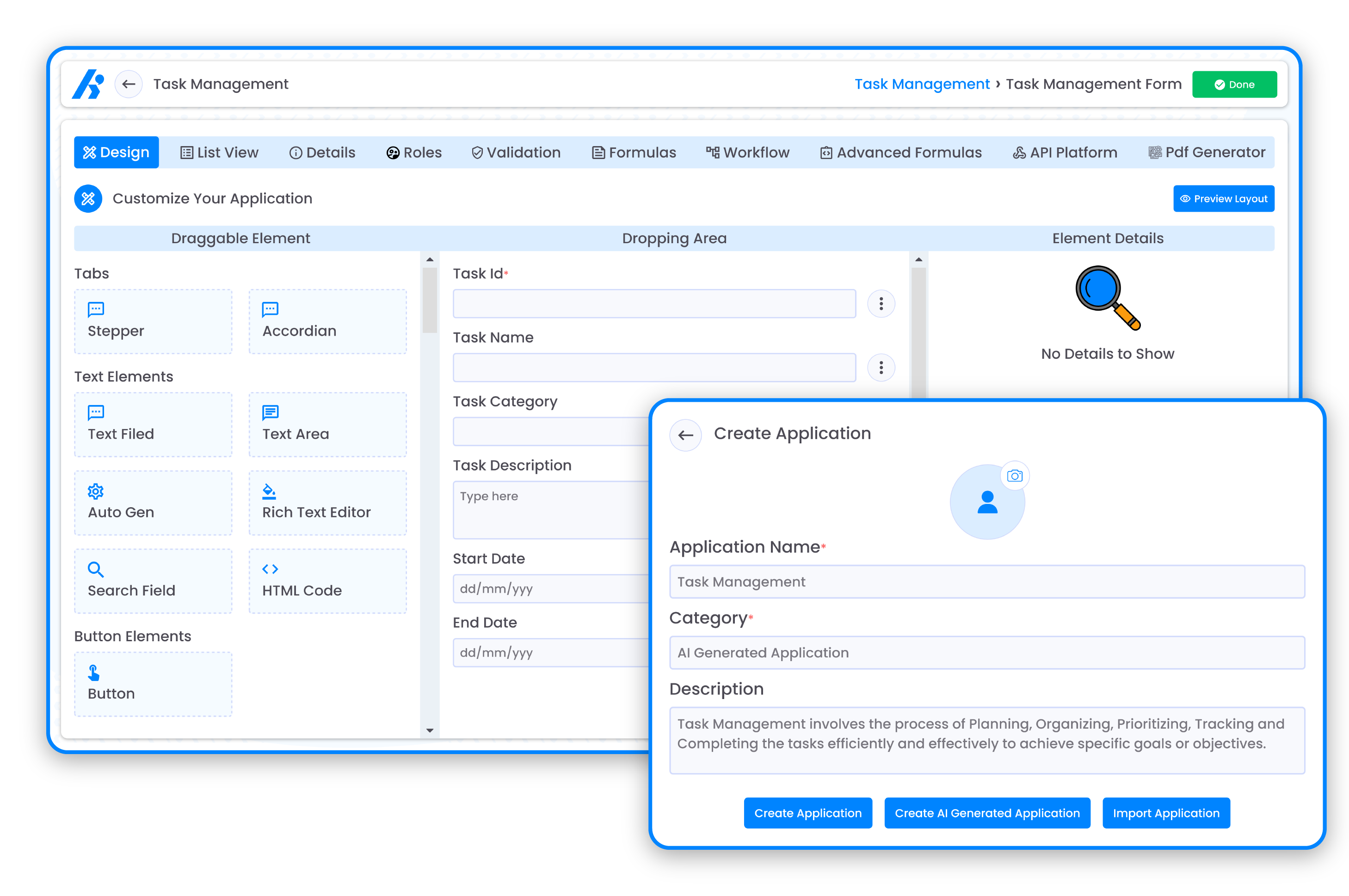Click the Task Management Form breadcrumb text

tap(1093, 84)
